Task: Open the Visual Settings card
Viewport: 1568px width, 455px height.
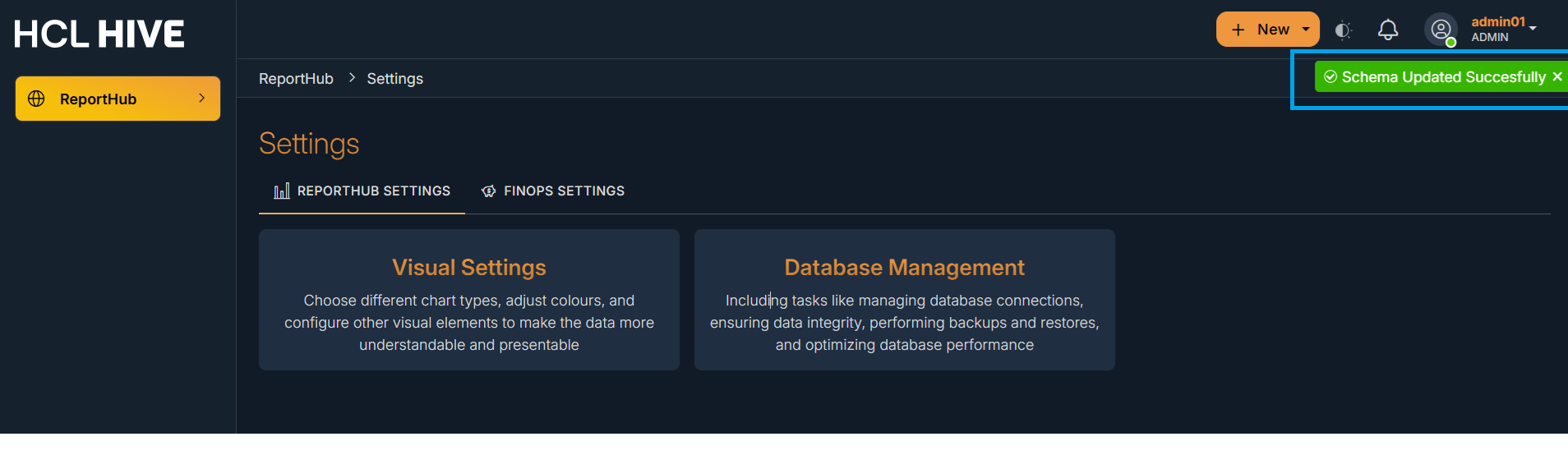Action: coord(469,300)
